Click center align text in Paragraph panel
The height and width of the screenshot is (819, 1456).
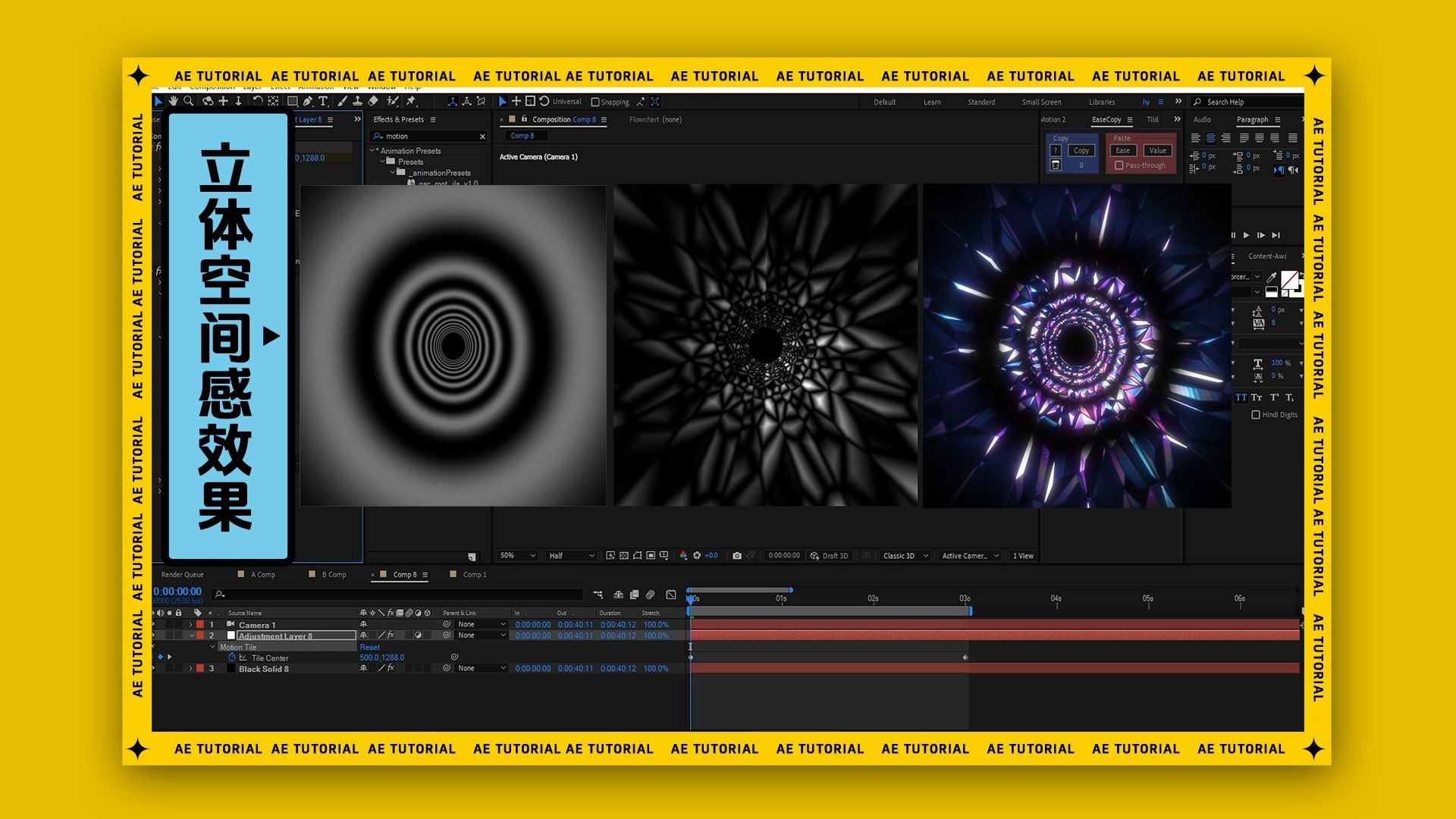tap(1210, 138)
